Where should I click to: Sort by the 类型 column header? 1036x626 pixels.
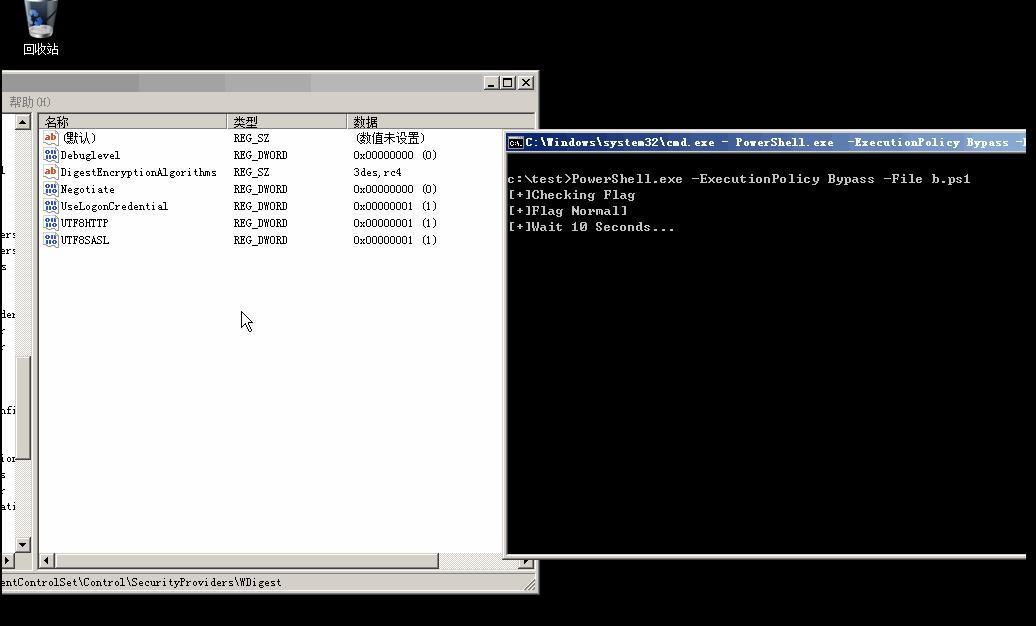coord(287,122)
